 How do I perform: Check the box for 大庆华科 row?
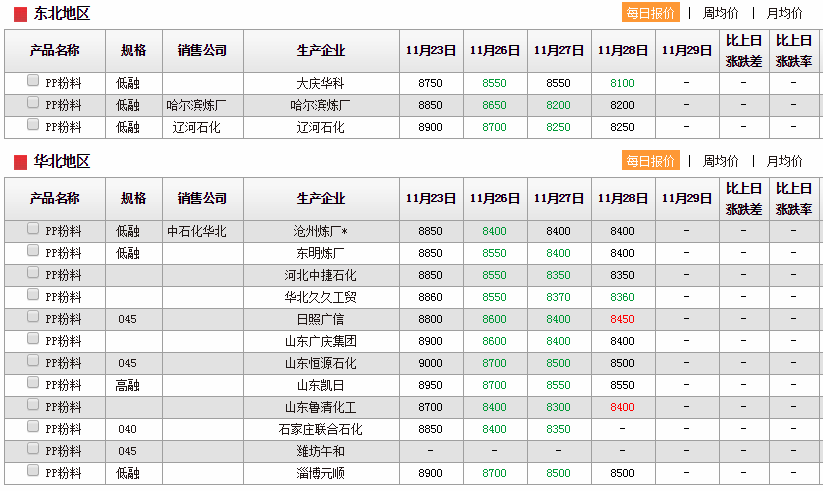[x=33, y=81]
